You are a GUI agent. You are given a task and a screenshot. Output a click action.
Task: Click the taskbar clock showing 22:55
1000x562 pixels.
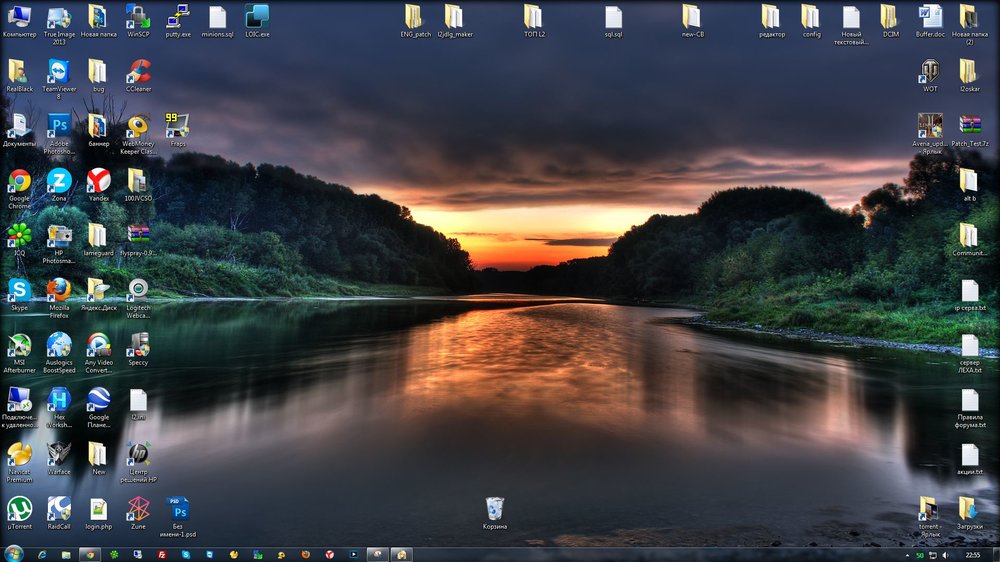pyautogui.click(x=972, y=554)
